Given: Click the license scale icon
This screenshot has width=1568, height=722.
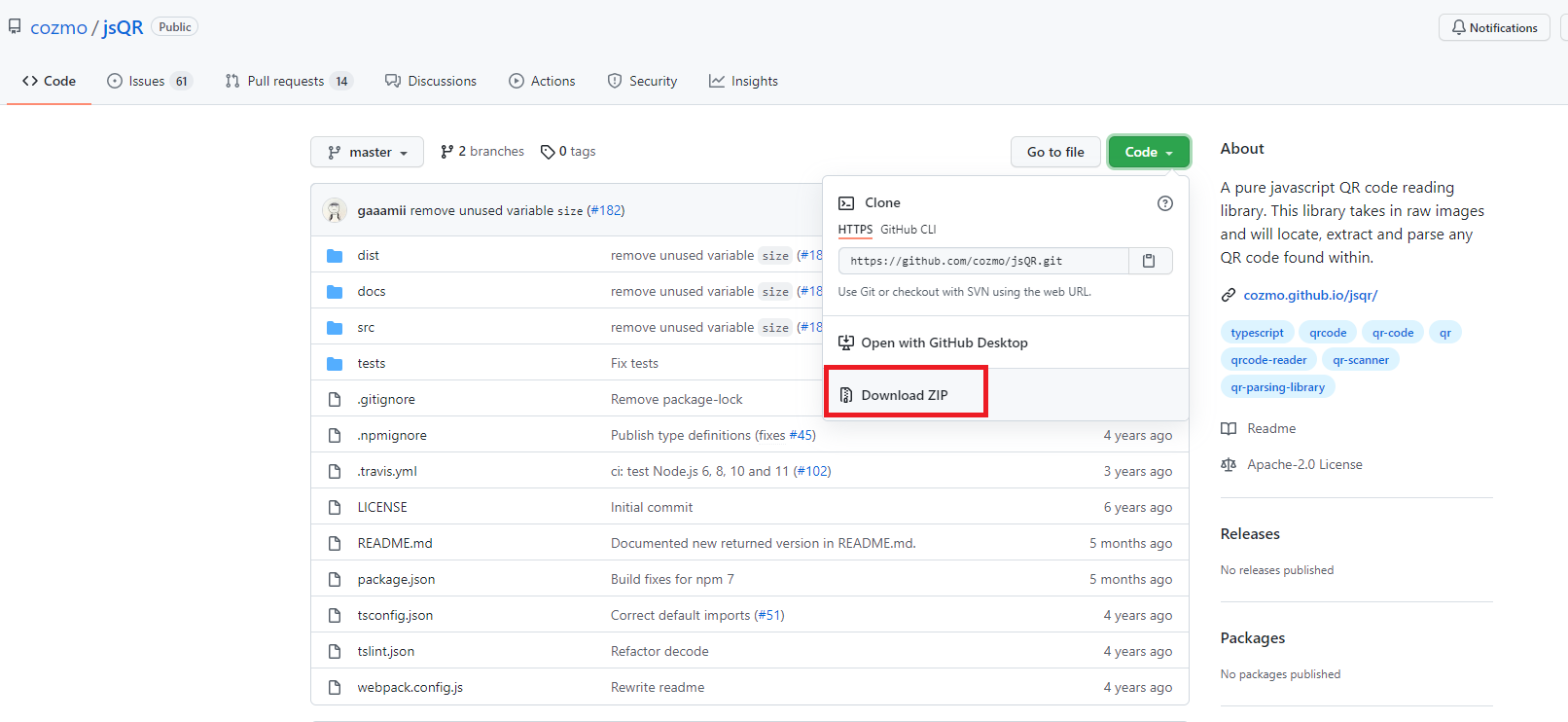Looking at the screenshot, I should click(x=1229, y=465).
